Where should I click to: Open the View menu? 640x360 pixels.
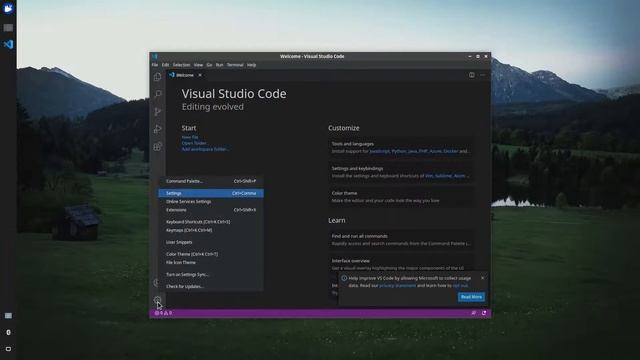(198, 65)
